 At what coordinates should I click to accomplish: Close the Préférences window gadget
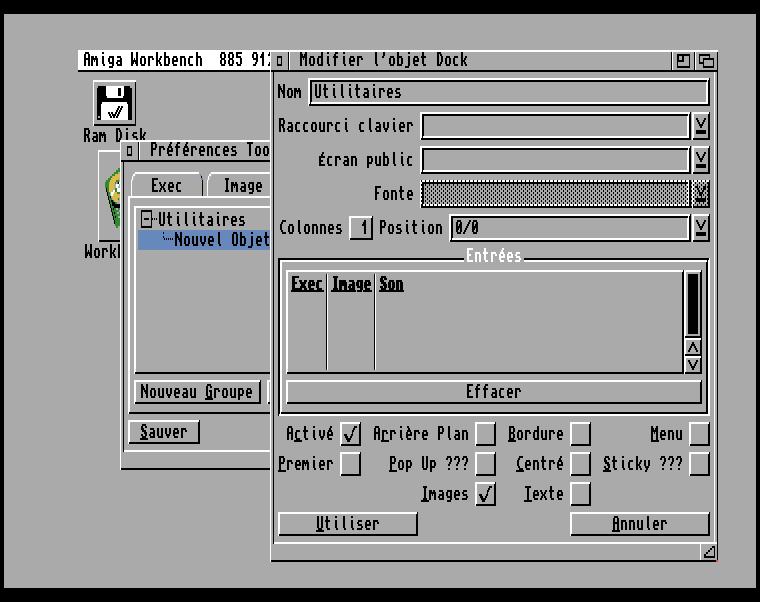point(130,151)
